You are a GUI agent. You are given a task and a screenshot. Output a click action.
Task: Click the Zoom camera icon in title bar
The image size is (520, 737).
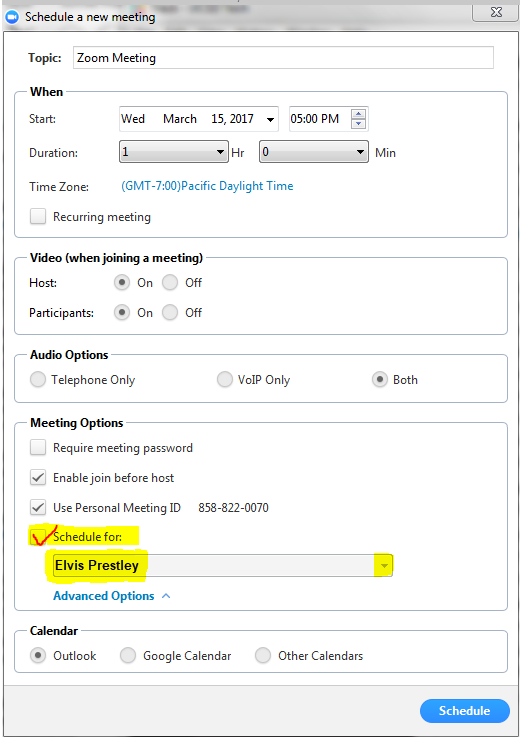12,17
